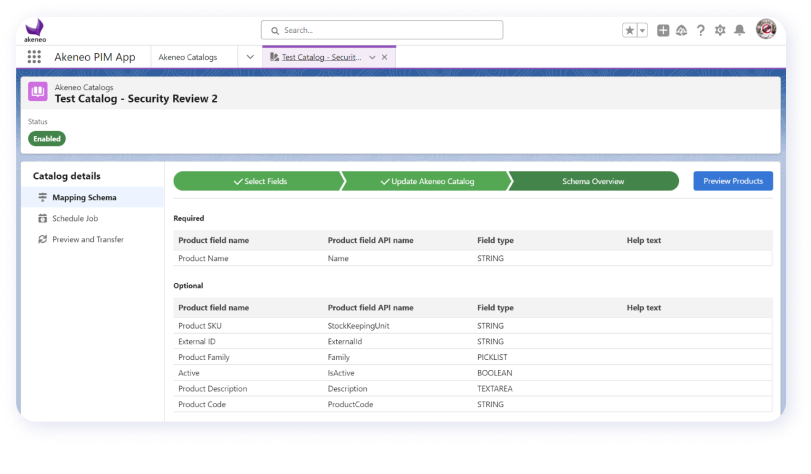Expand the Test Catalog tab options chevron
The image size is (811, 474).
[372, 57]
